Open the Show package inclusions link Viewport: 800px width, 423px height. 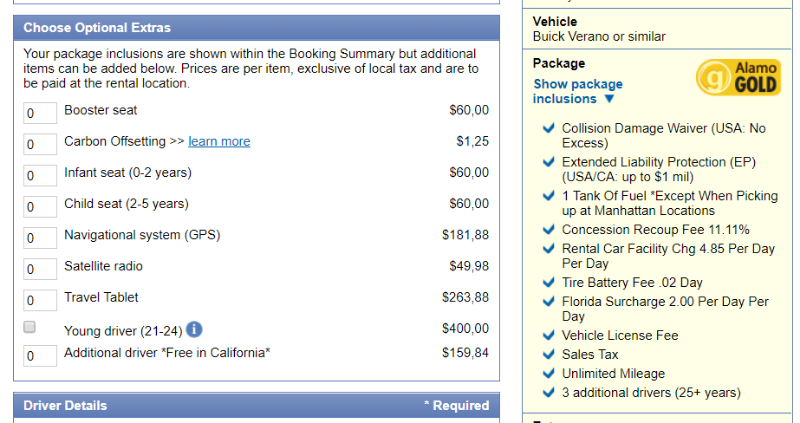578,91
